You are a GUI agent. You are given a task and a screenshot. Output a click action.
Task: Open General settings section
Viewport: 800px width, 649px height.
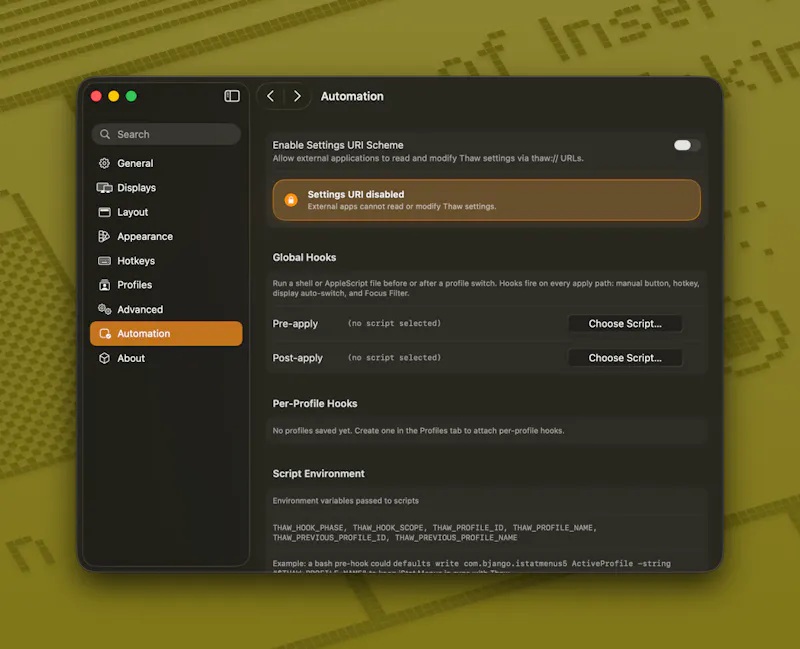(x=166, y=163)
